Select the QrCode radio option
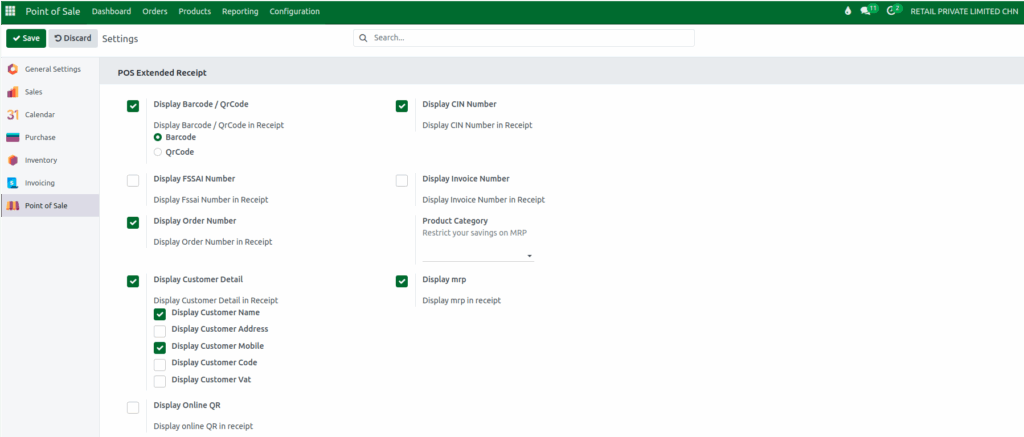This screenshot has height=437, width=1024. click(157, 152)
